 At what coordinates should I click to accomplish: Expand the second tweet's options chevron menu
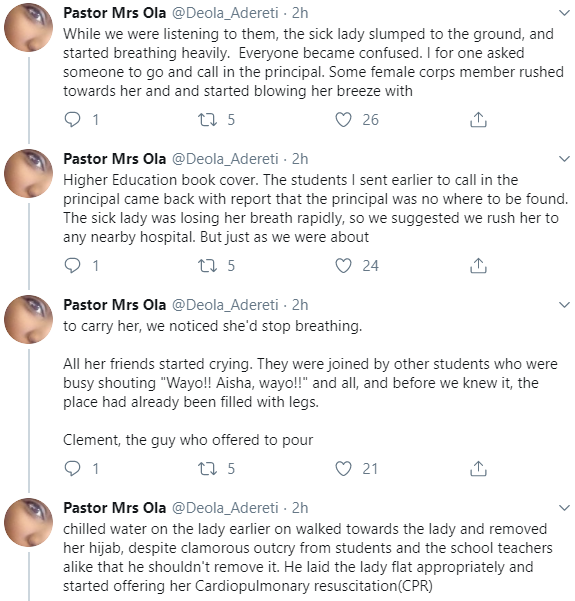pos(564,159)
